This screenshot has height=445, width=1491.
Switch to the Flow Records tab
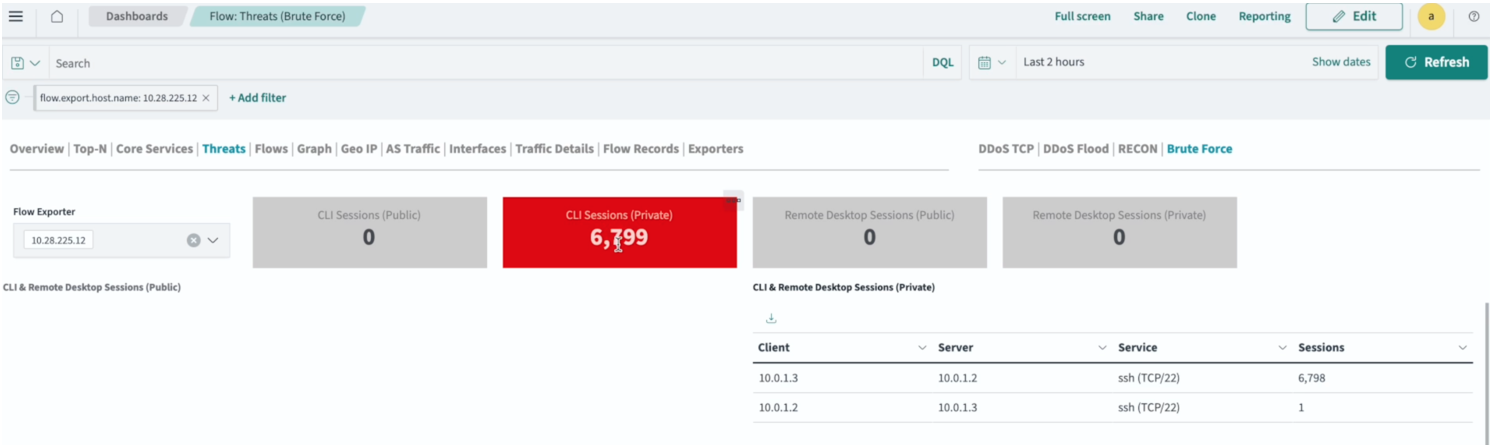640,149
